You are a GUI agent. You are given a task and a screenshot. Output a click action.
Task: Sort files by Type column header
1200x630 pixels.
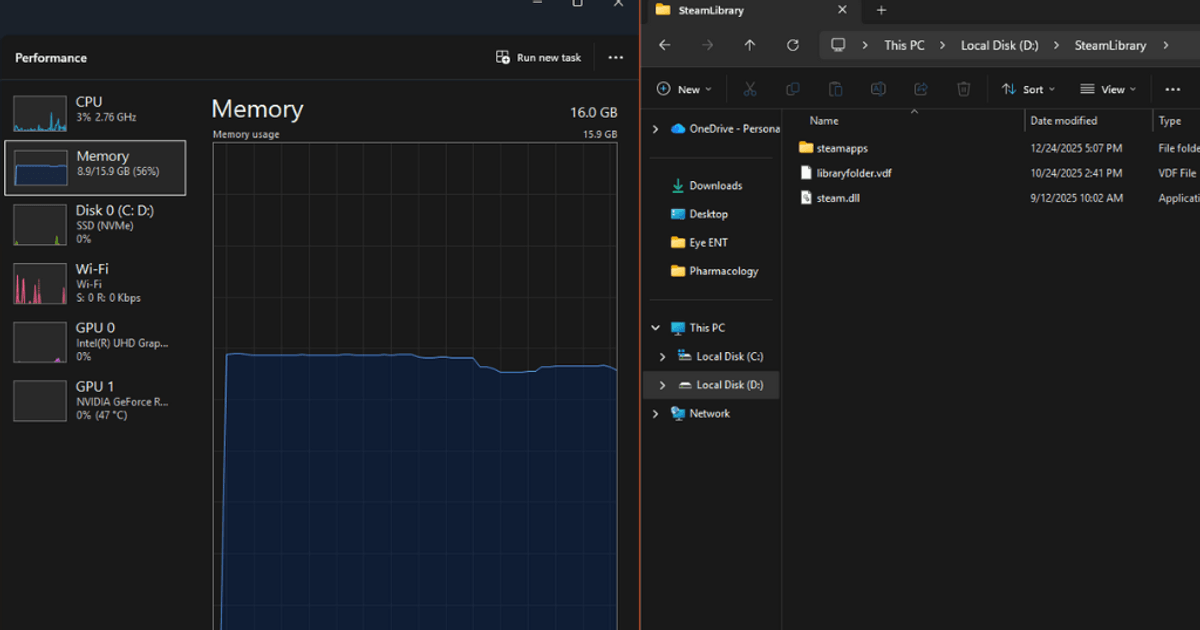click(x=1170, y=120)
